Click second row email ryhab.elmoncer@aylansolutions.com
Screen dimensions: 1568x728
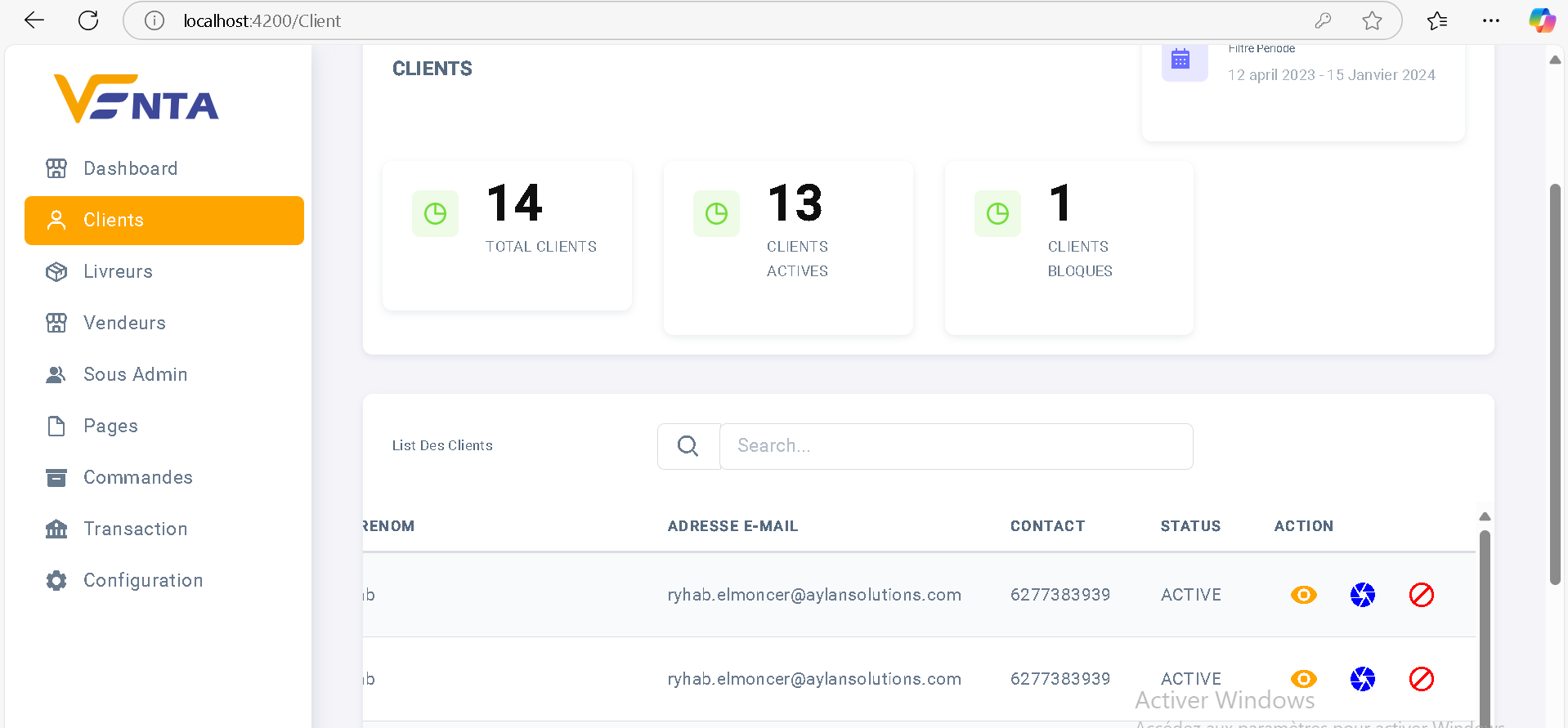[x=814, y=679]
